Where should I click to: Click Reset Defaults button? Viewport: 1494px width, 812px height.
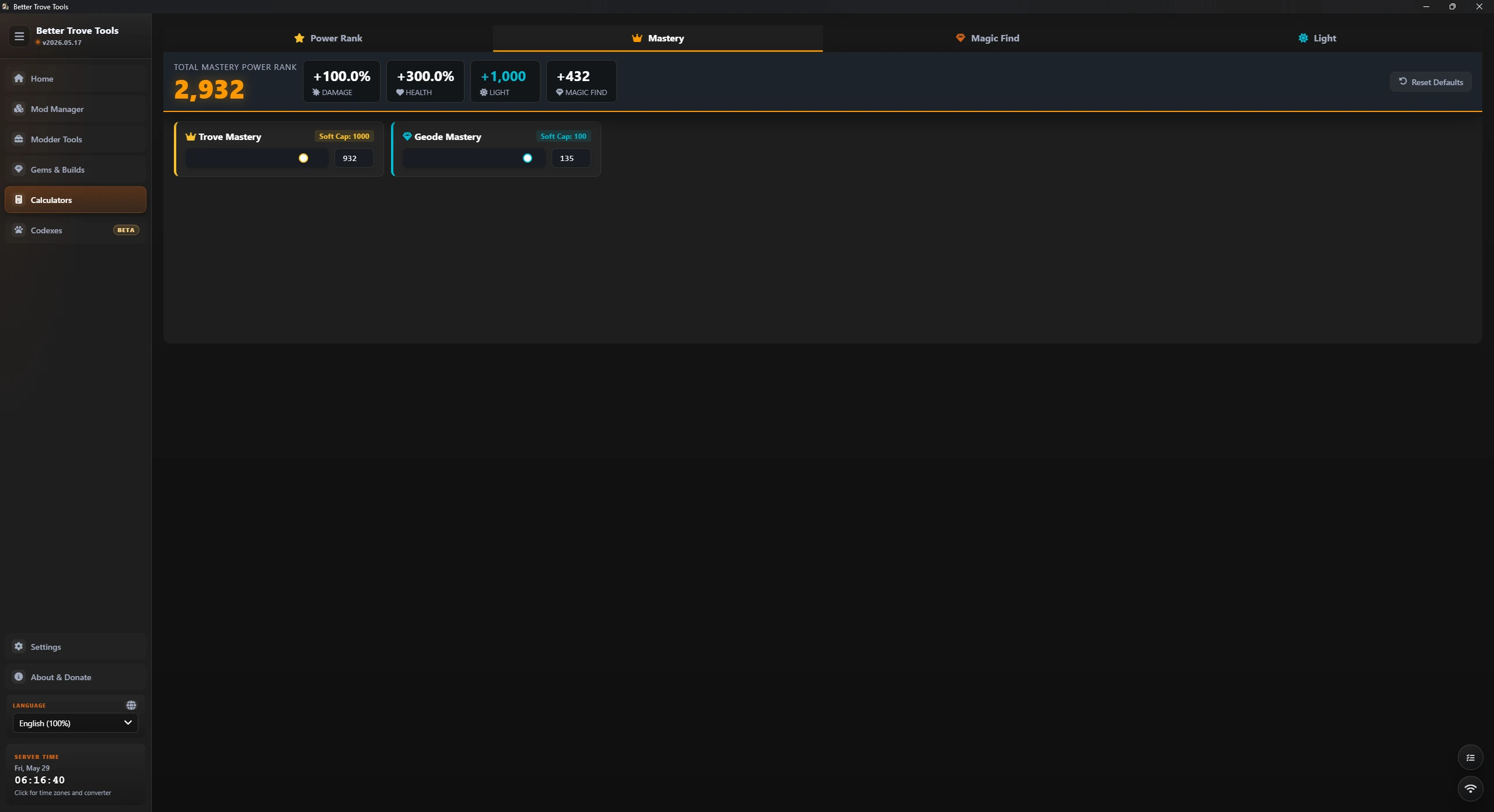click(x=1430, y=82)
